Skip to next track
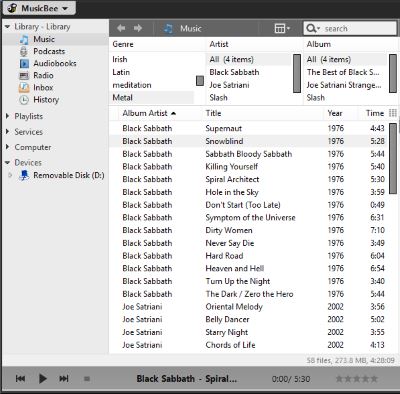400x394 pixels. tap(64, 379)
